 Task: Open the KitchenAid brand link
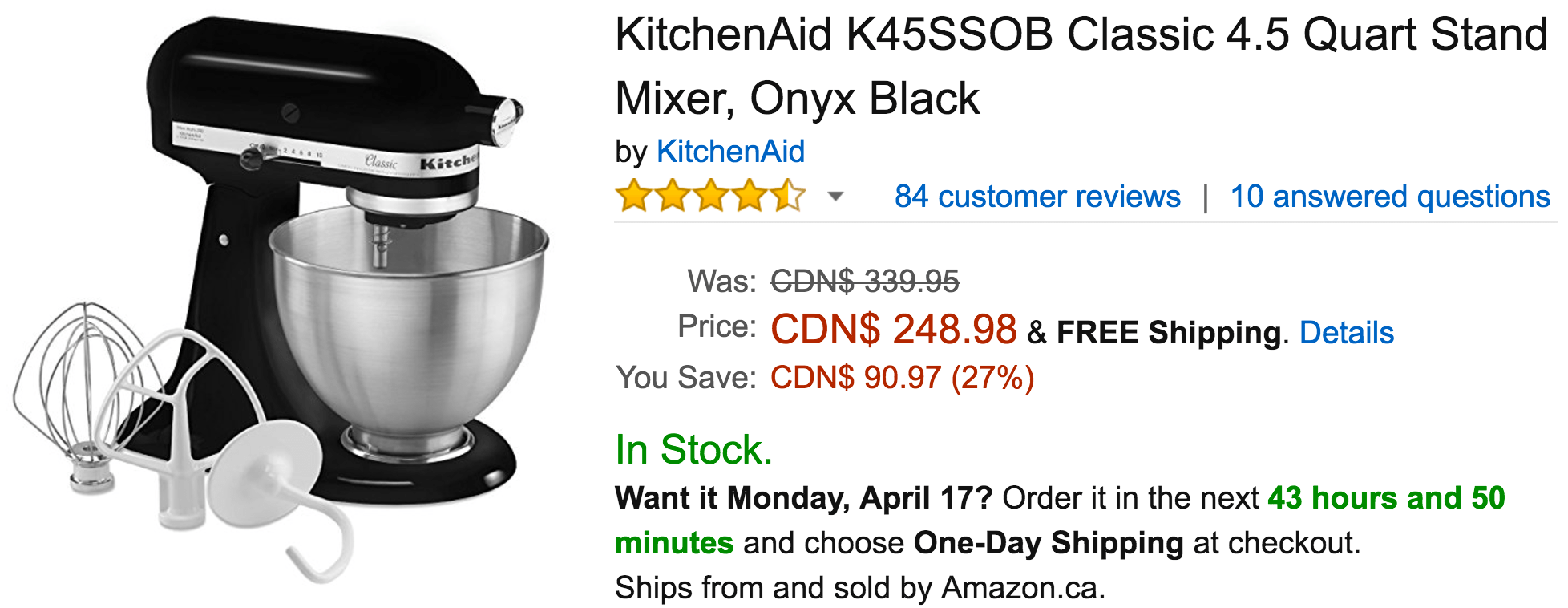click(730, 152)
